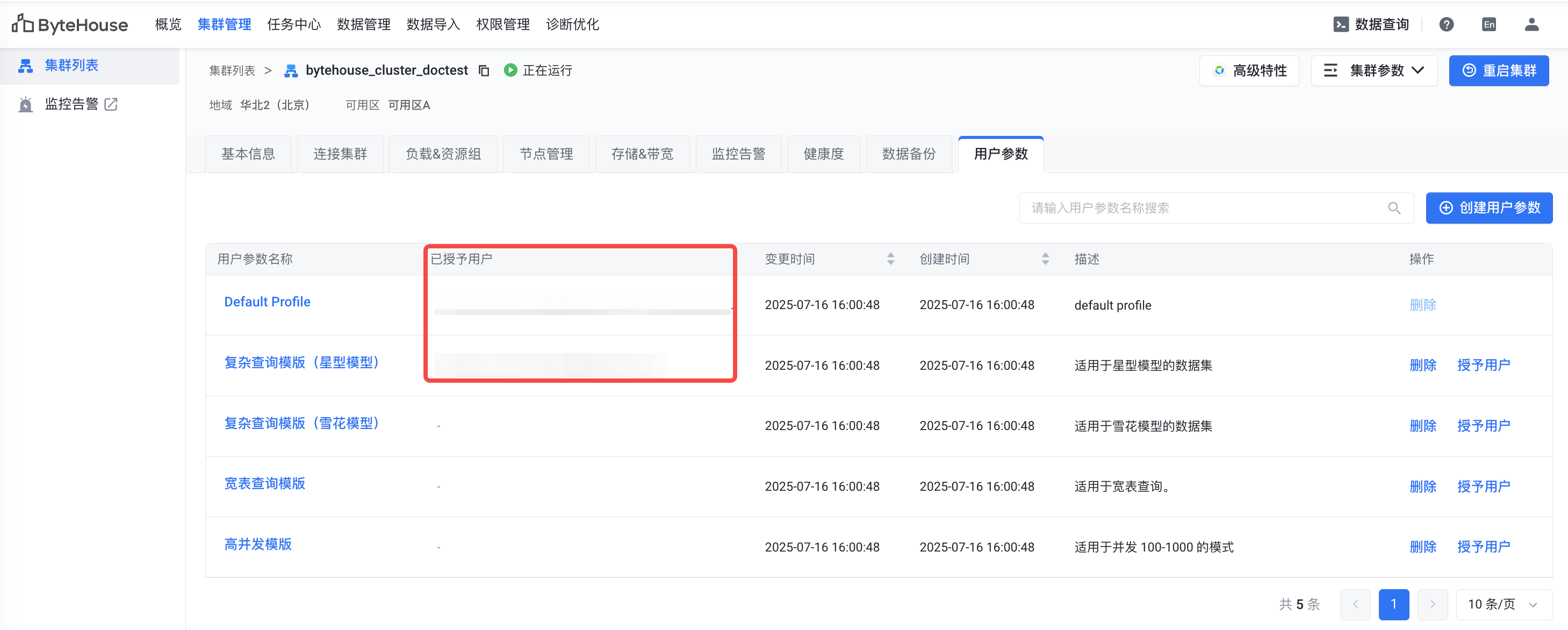
Task: Click the Create User Parameter button
Action: pyautogui.click(x=1489, y=208)
